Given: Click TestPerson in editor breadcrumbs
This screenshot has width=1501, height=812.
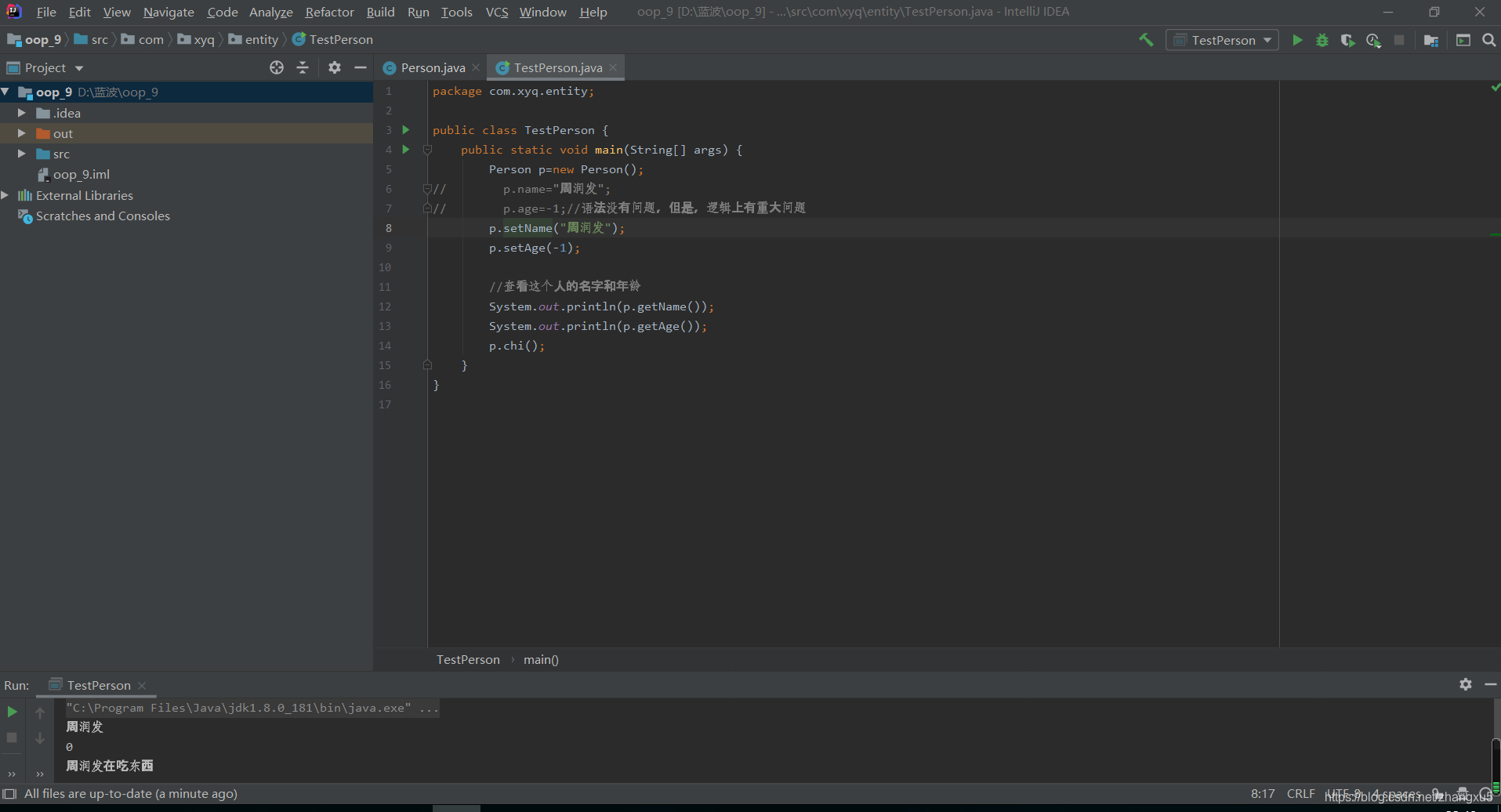Looking at the screenshot, I should [468, 659].
